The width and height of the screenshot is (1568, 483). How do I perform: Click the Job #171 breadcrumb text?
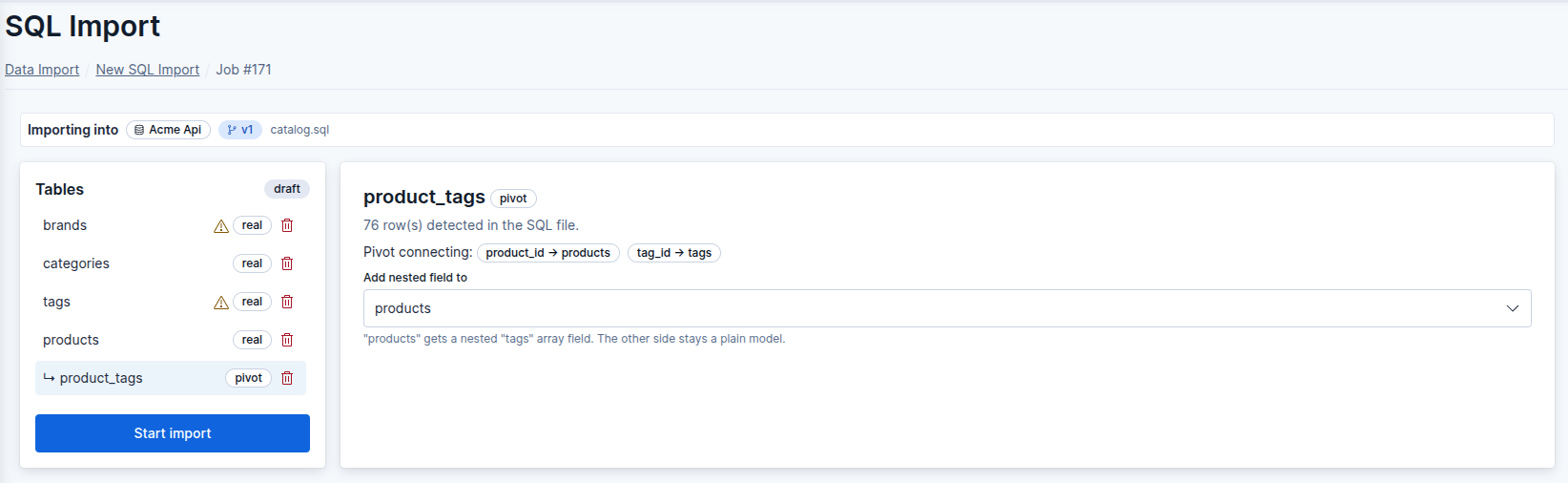243,70
